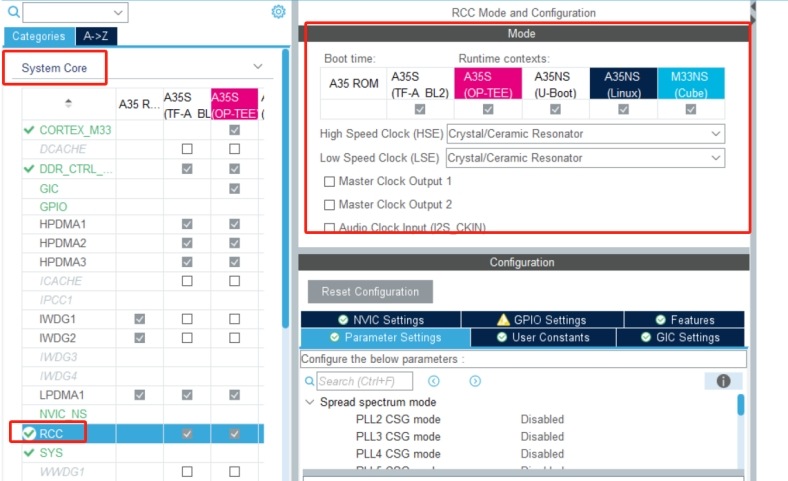Toggle Audio Clock Input checkbox
The width and height of the screenshot is (788, 481).
(330, 227)
